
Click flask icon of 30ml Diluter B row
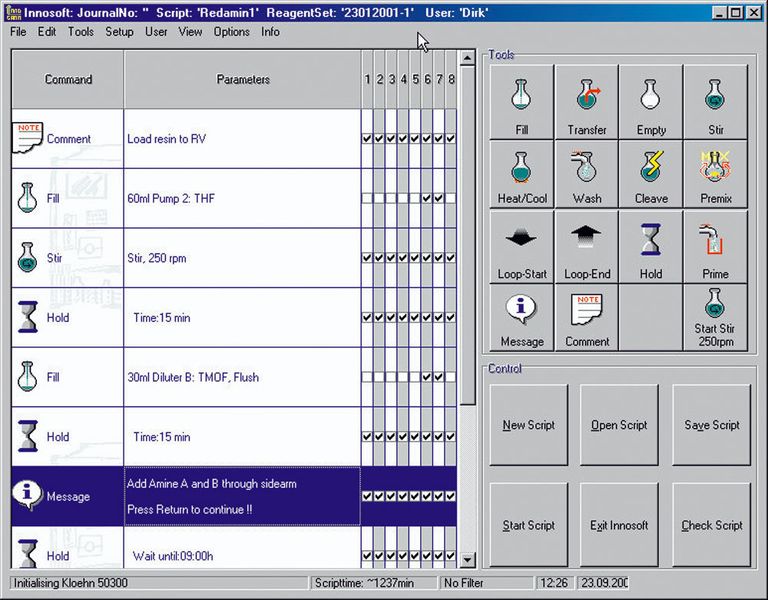[x=27, y=376]
